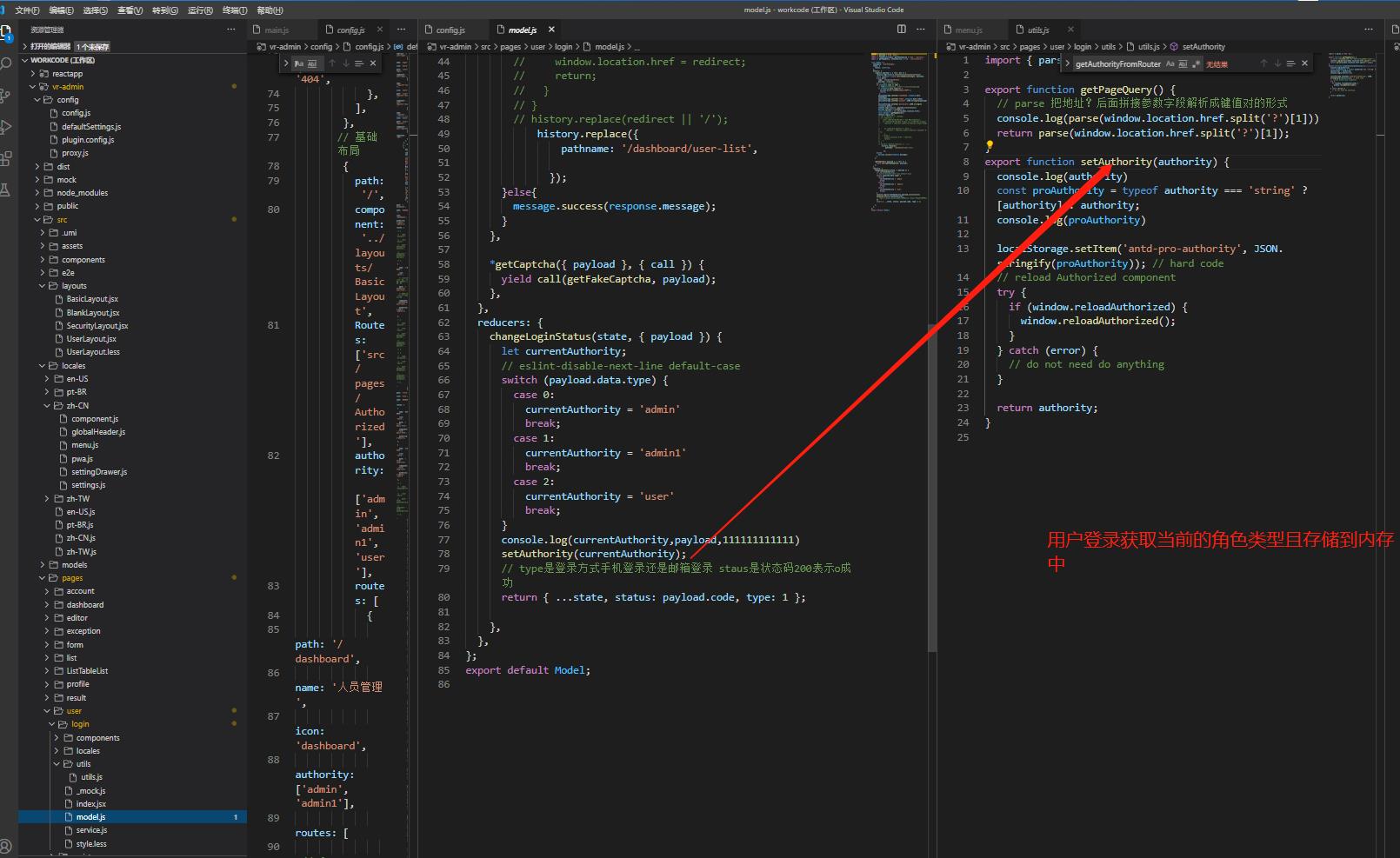This screenshot has width=1400, height=858.
Task: Close the config.js tab in first editor group
Action: point(380,30)
